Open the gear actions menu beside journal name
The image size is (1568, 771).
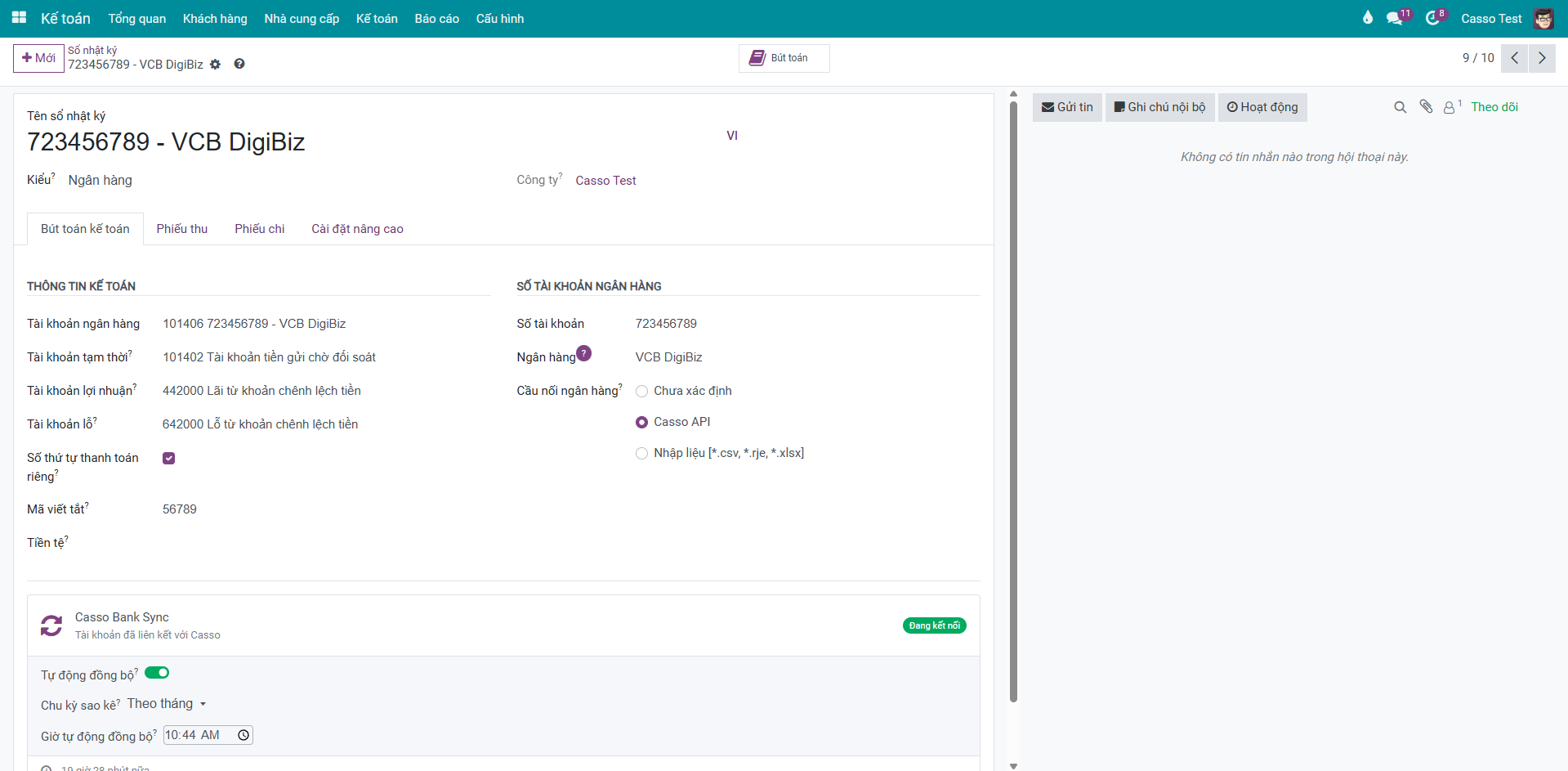215,65
